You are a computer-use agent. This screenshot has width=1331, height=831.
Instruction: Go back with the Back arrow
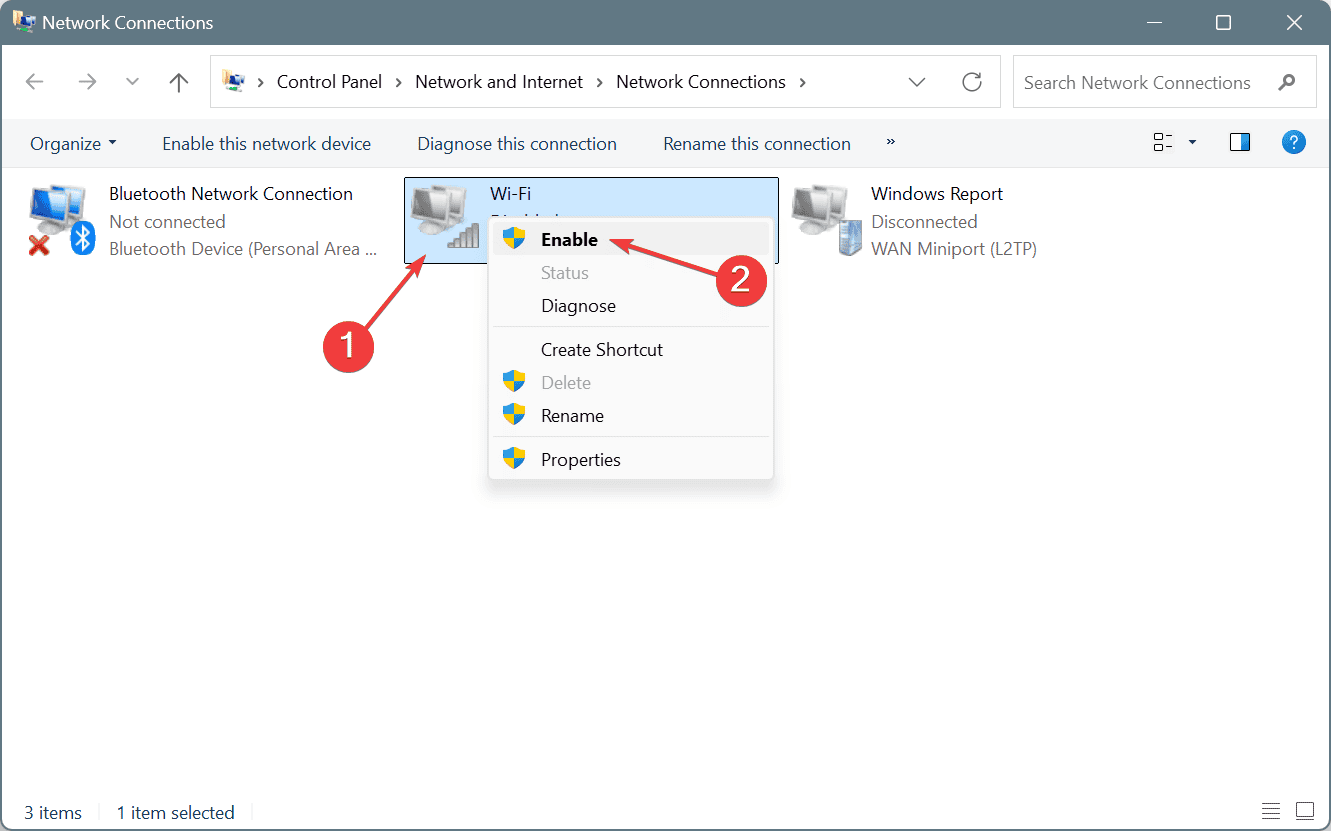click(x=35, y=82)
